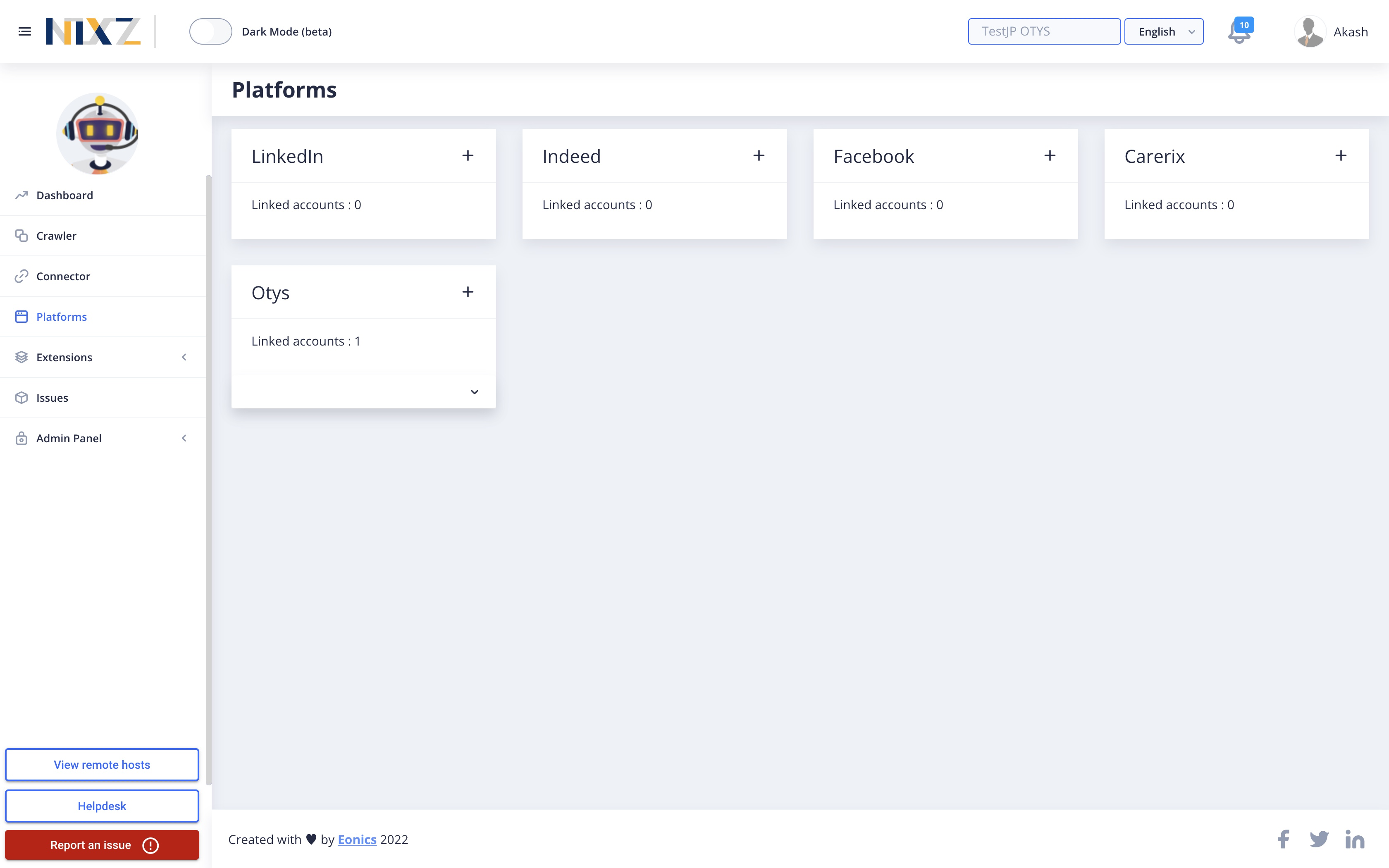1389x868 pixels.
Task: Toggle Dark Mode (beta) switch
Action: click(211, 31)
